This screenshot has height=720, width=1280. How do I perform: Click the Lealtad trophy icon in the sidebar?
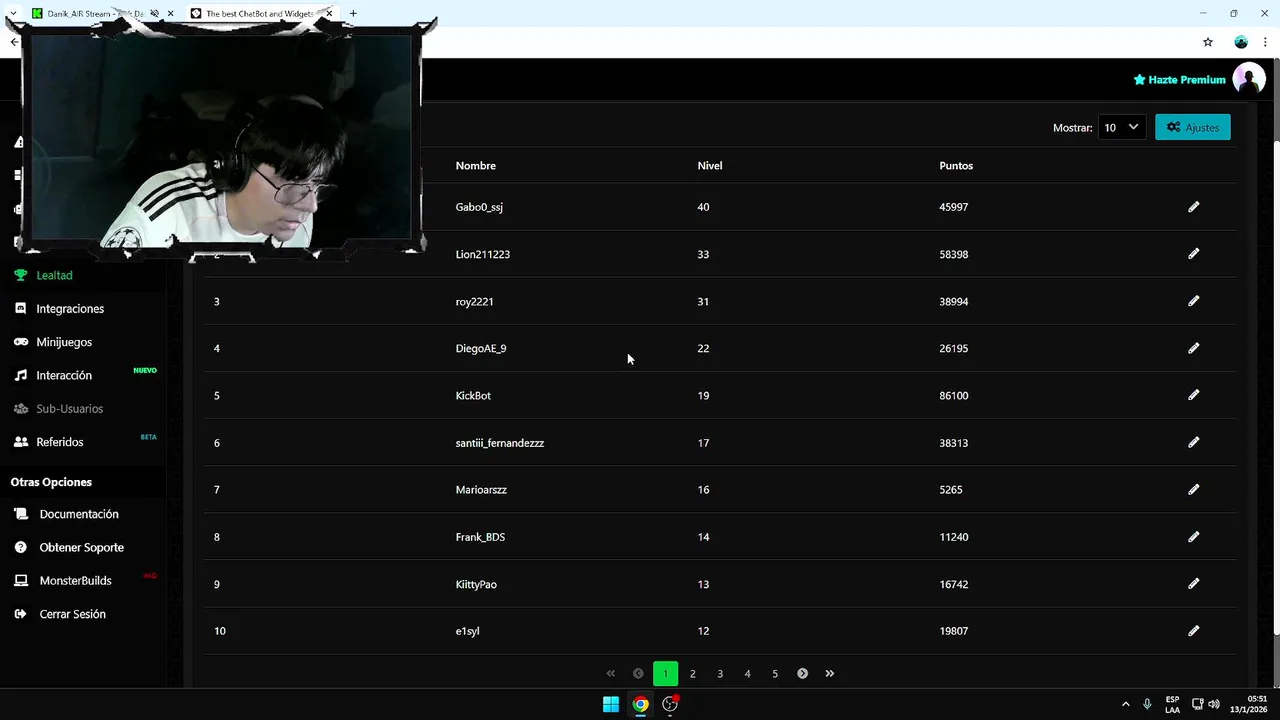[x=20, y=275]
